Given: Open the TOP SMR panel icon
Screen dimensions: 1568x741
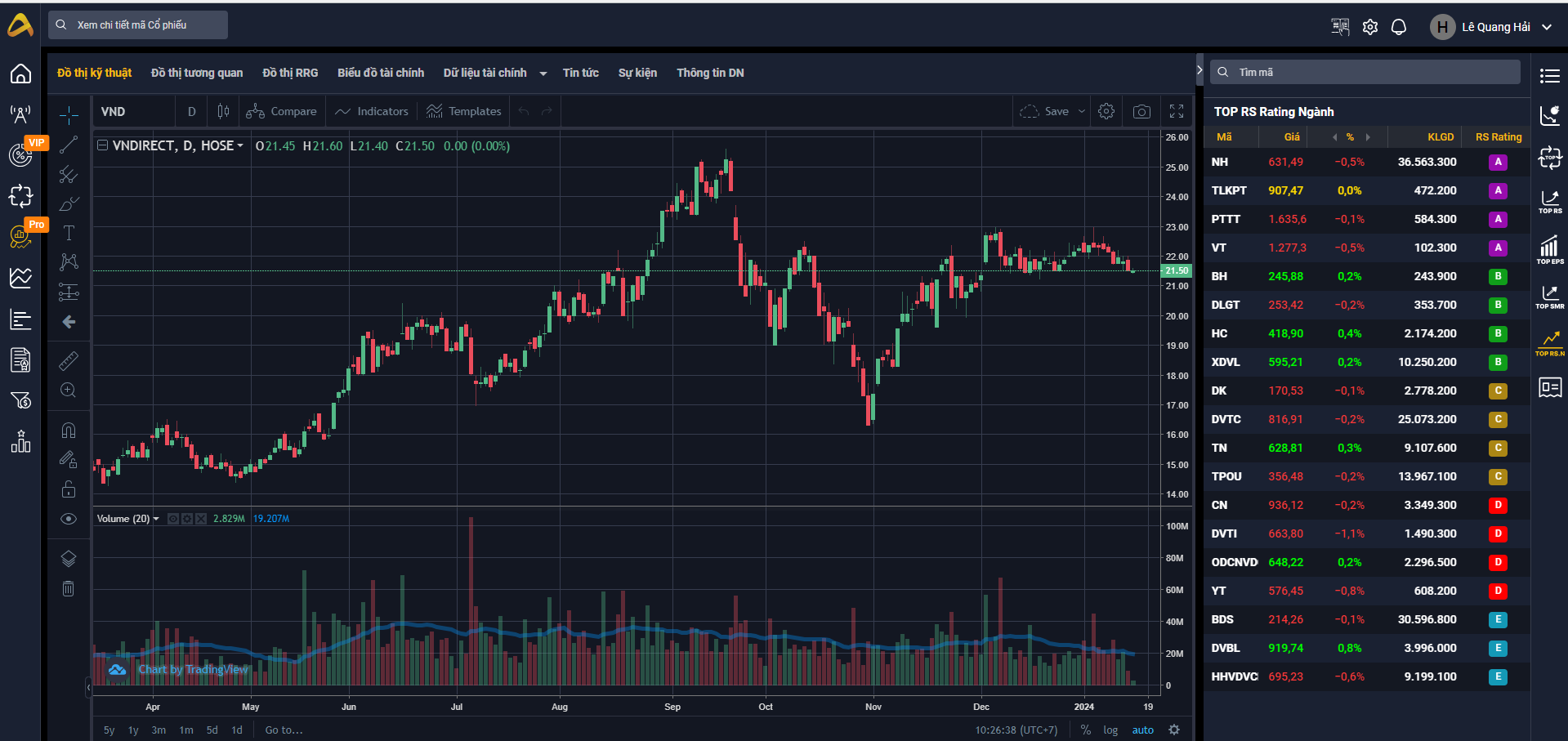Looking at the screenshot, I should click(1550, 296).
